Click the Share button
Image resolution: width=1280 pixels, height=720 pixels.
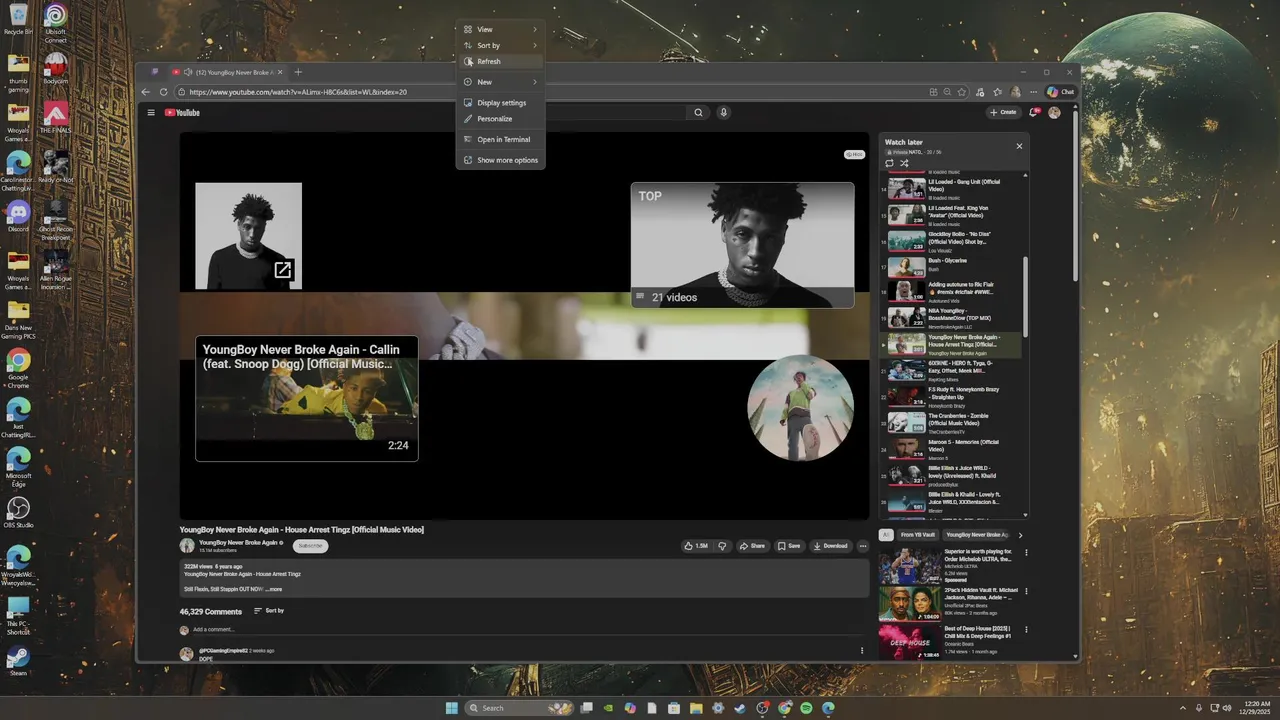coord(752,546)
